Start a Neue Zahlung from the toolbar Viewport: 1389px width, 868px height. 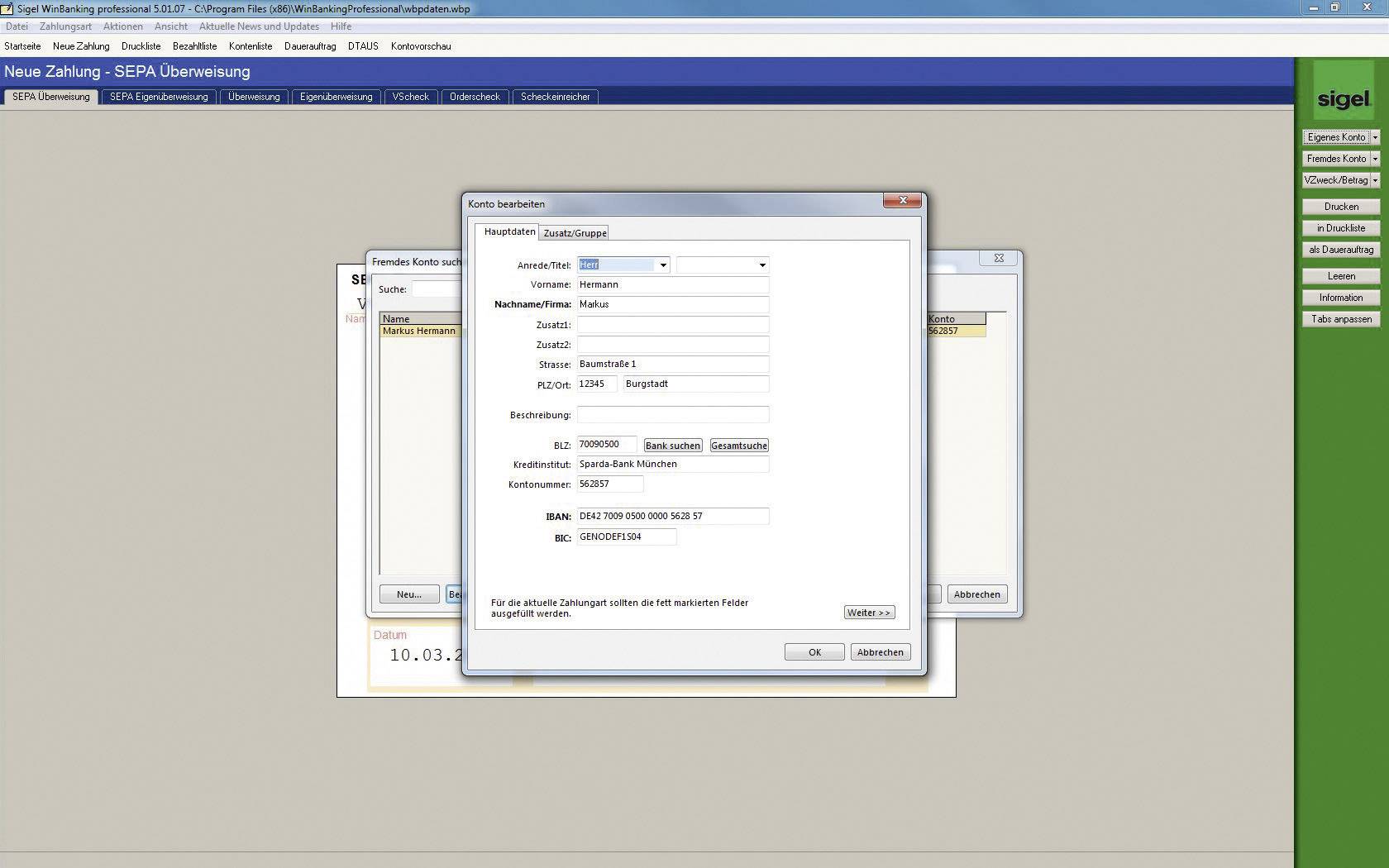tap(80, 46)
